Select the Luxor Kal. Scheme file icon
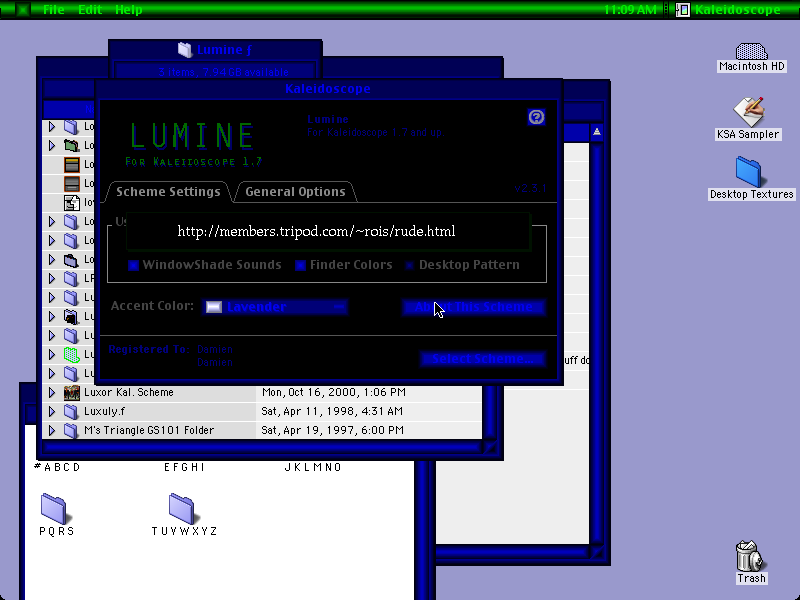The height and width of the screenshot is (600, 800). pos(71,392)
